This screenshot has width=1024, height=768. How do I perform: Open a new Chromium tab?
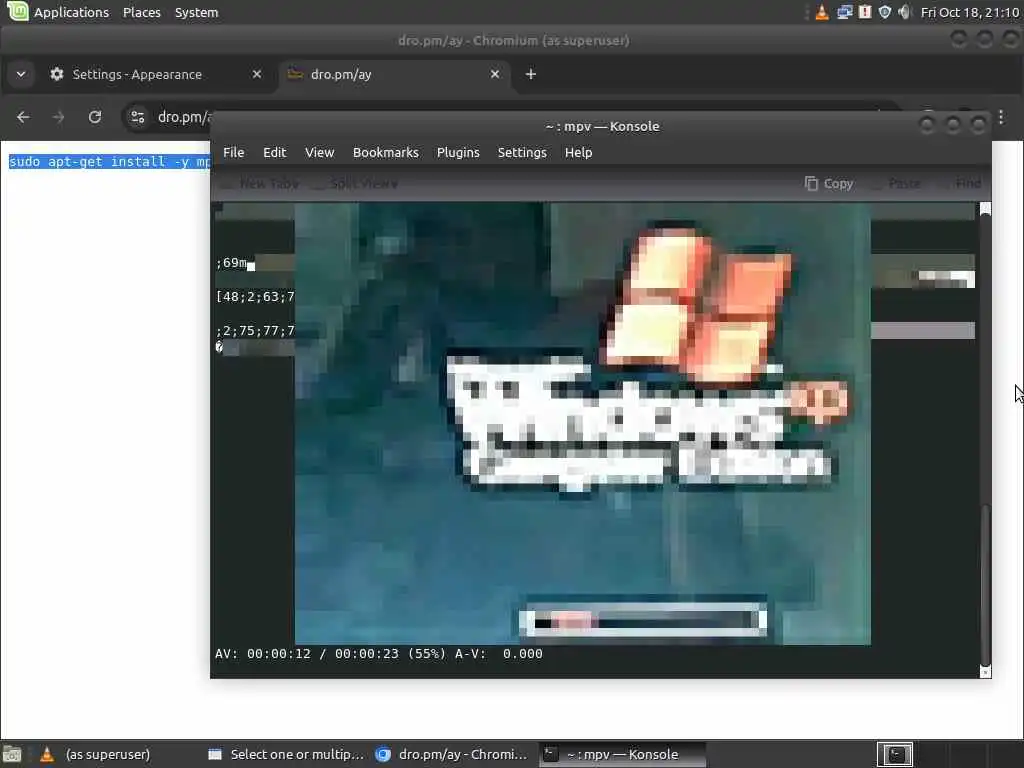pos(531,74)
